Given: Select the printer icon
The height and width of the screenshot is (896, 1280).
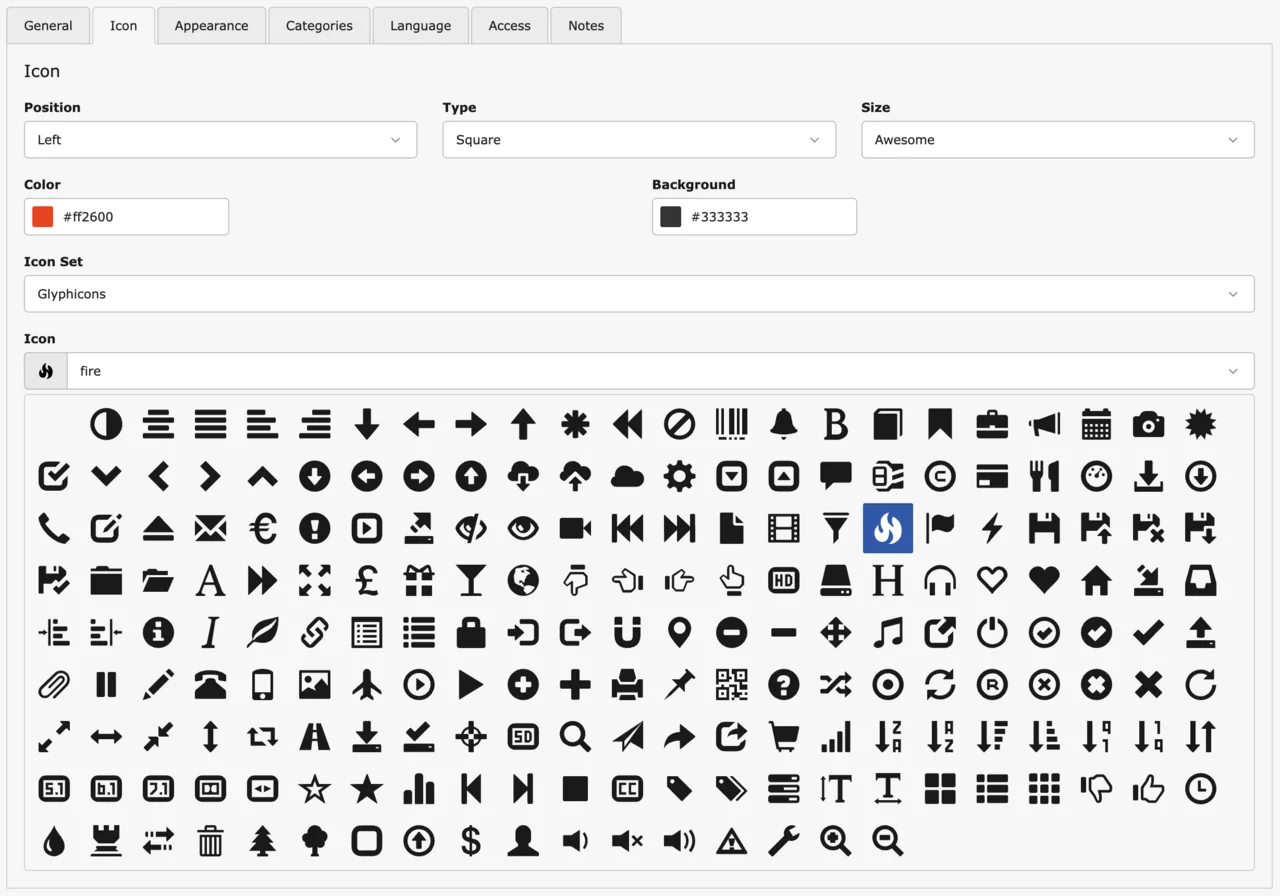Looking at the screenshot, I should click(x=627, y=684).
